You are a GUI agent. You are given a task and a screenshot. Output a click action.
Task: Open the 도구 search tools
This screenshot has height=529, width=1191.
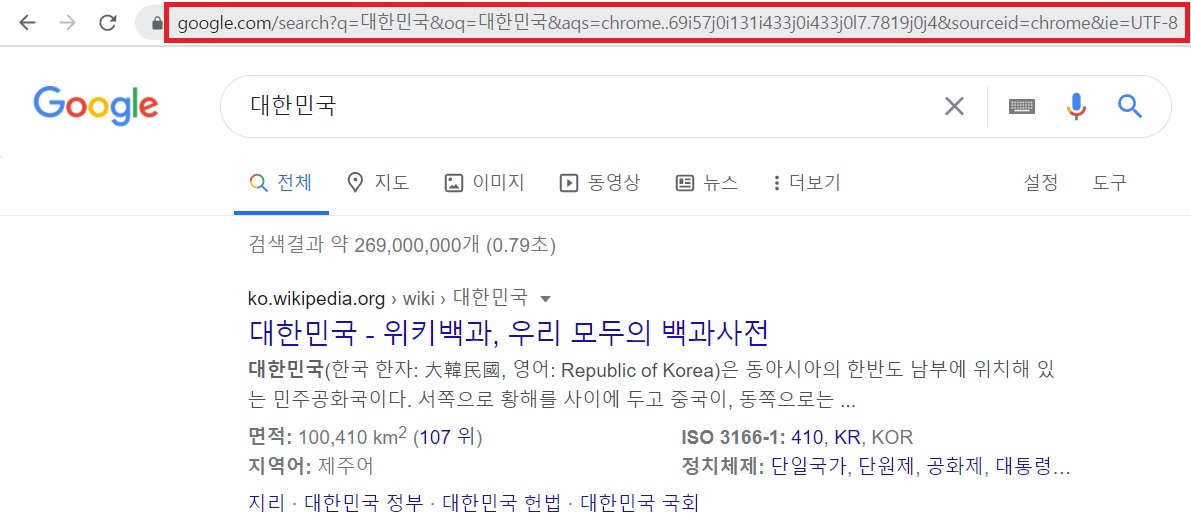coord(1110,182)
